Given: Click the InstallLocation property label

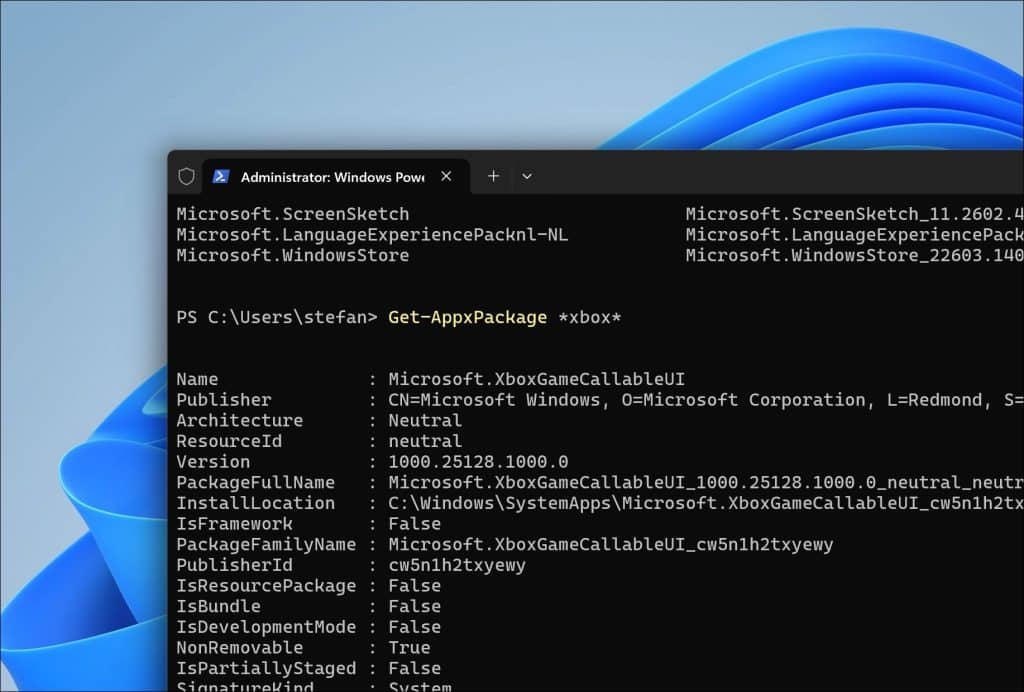Looking at the screenshot, I should tap(255, 503).
